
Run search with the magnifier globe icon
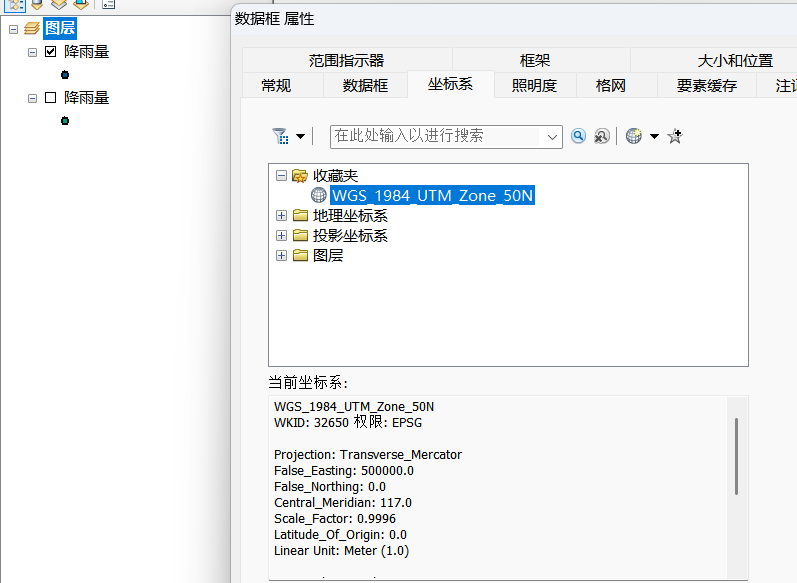tap(578, 136)
